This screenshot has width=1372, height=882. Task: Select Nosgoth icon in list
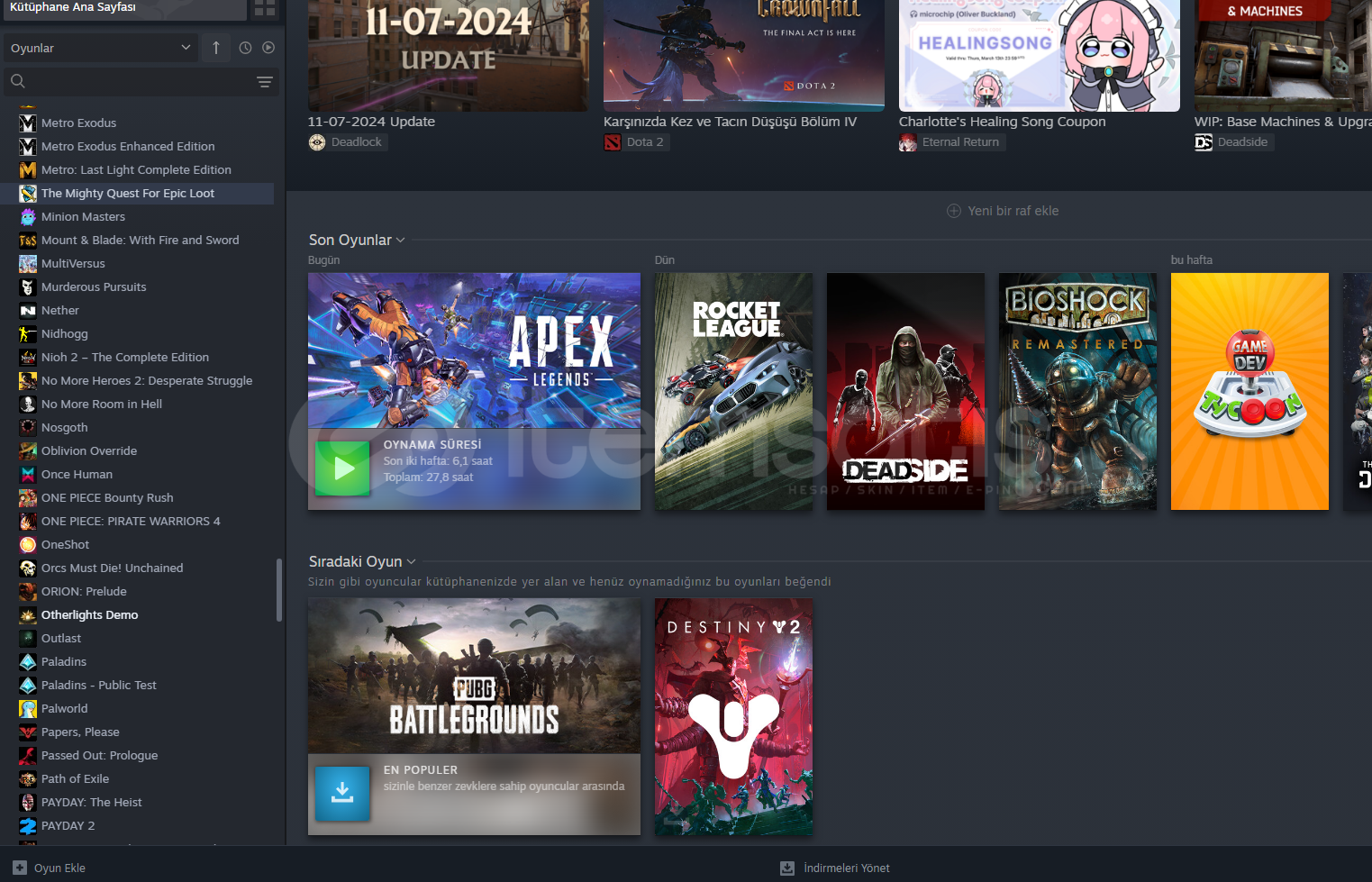pyautogui.click(x=28, y=427)
